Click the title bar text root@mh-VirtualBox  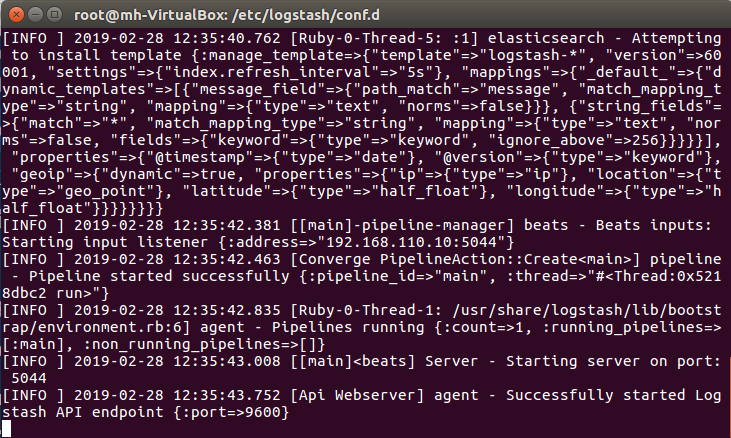[150, 15]
